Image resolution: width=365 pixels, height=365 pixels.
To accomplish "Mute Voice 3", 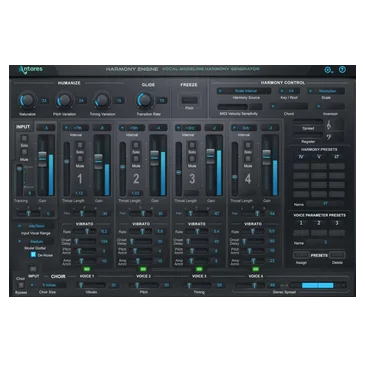I will tap(192, 159).
